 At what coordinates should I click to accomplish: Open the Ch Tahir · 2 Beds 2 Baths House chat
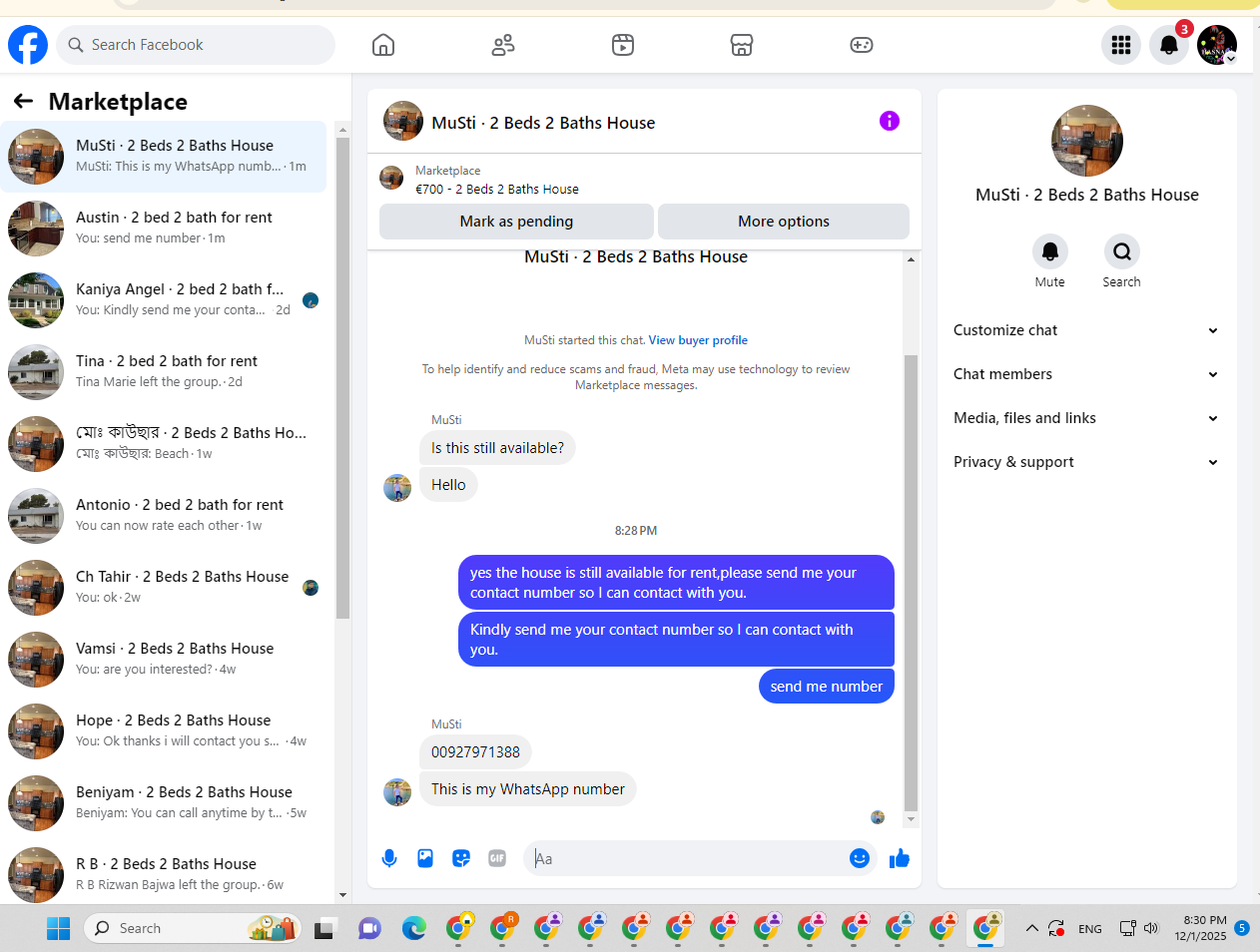pyautogui.click(x=164, y=588)
